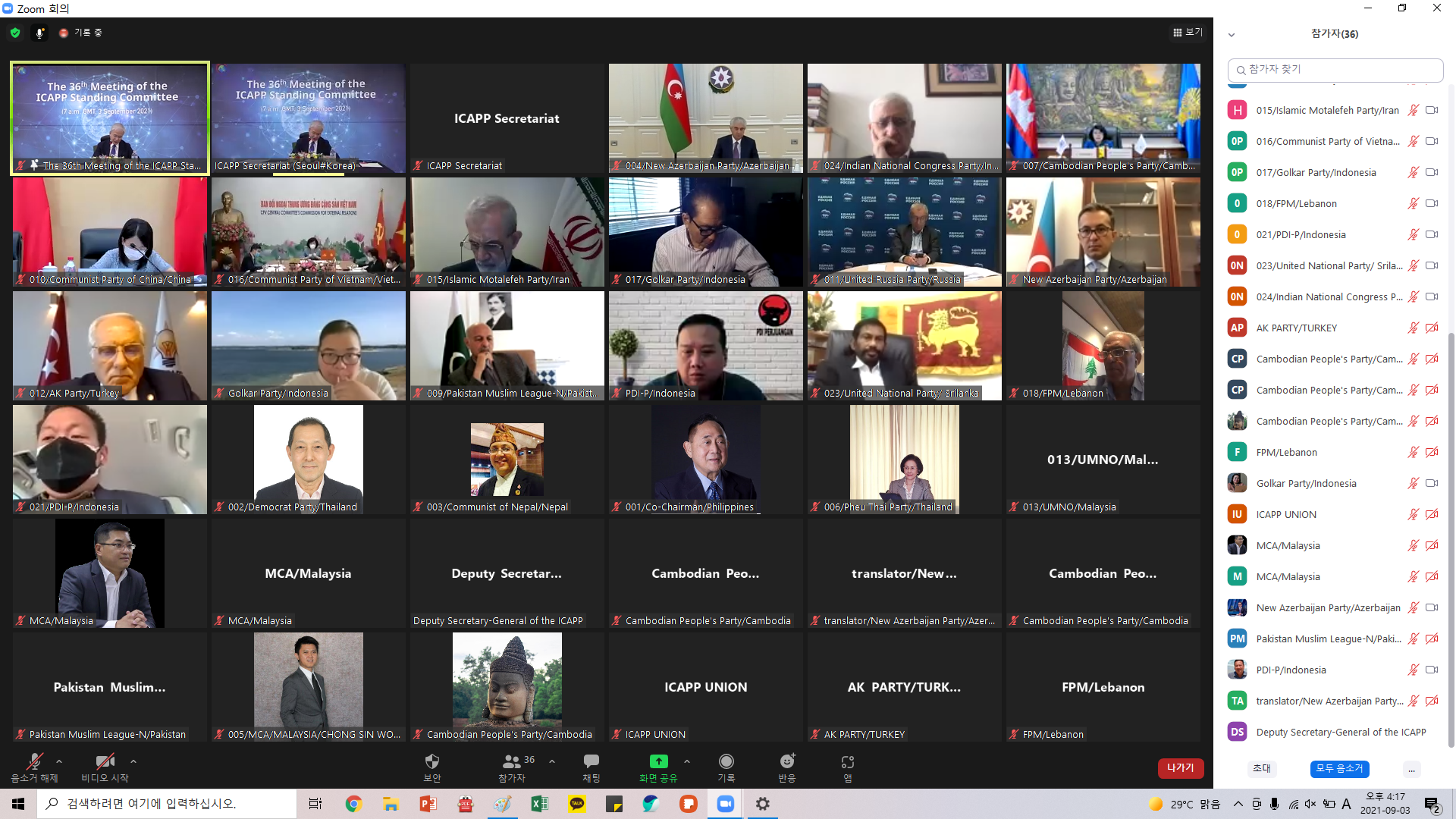Click the highlighted 36th Meeting ICAPP video tile
The image size is (1456, 819).
(110, 118)
